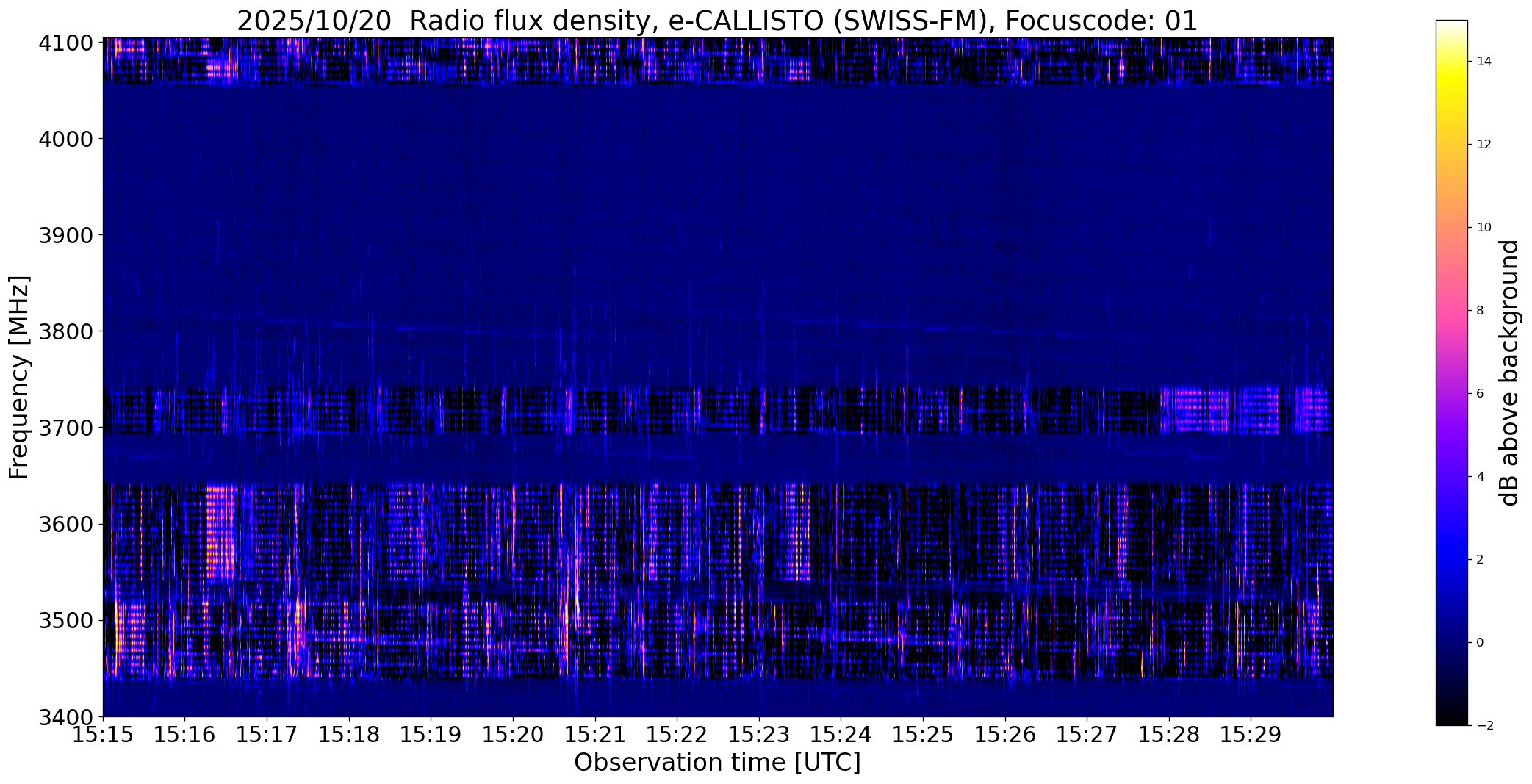Select the 15:16 time tick label
1532x784 pixels.
[185, 735]
